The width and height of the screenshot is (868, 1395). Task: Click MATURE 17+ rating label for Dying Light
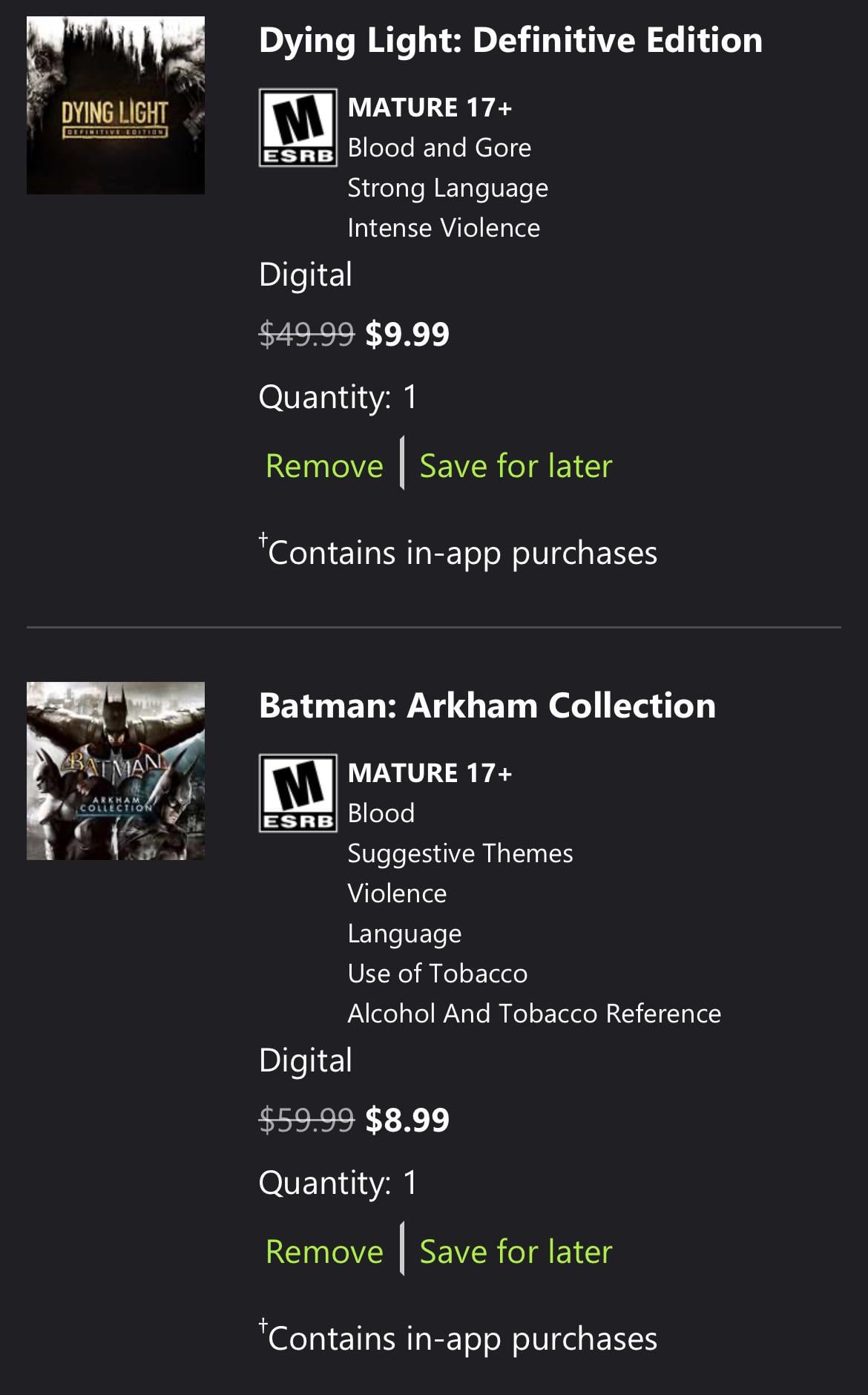[430, 108]
